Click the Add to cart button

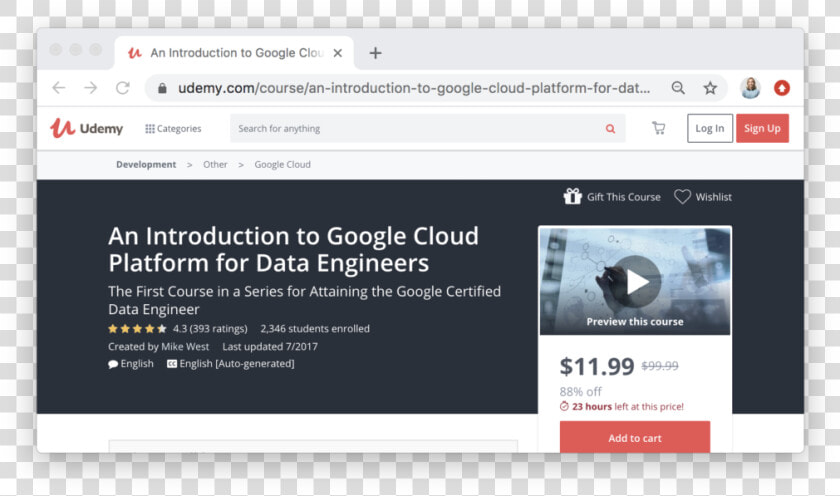635,437
